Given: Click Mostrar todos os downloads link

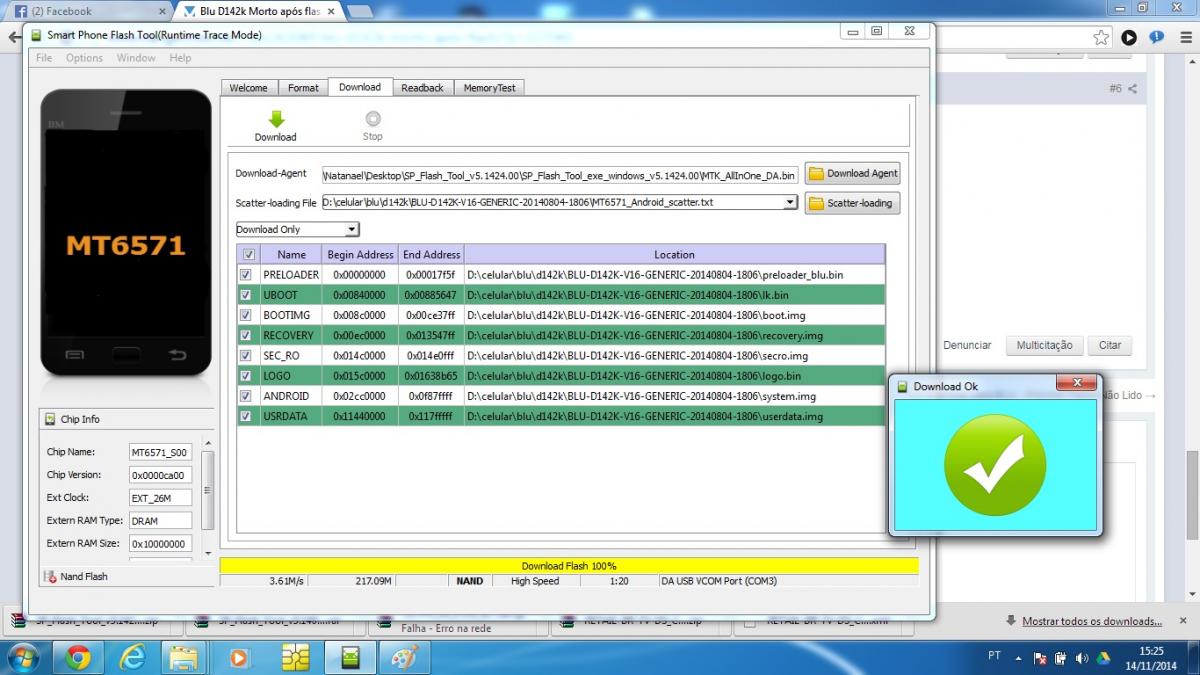Looking at the screenshot, I should (1092, 621).
